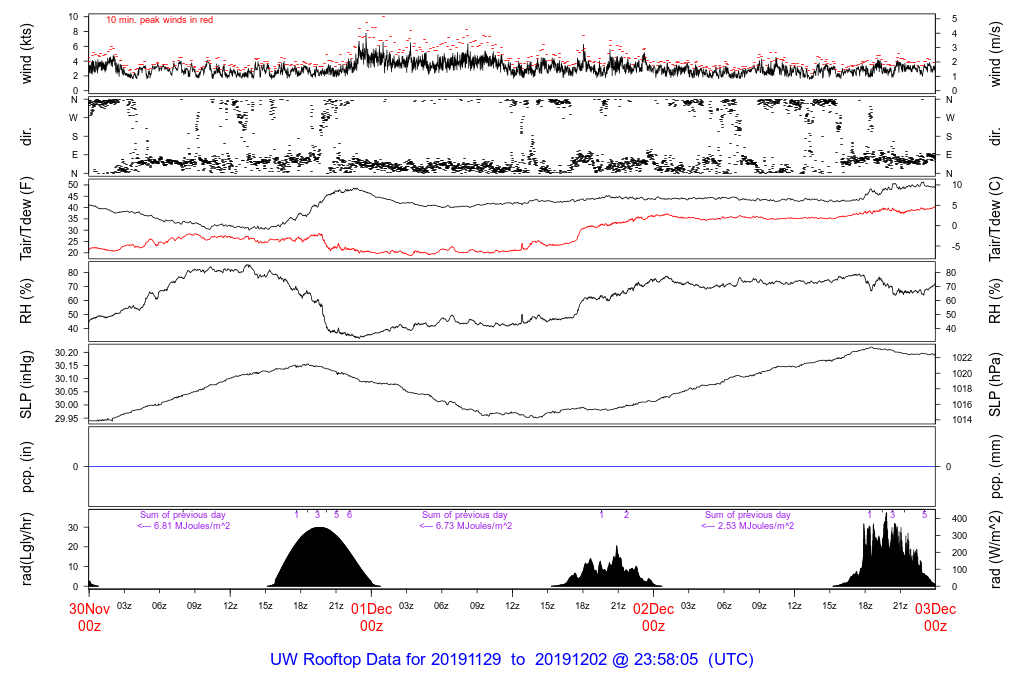Select the '25' temperature tick in Fahrenheit
The image size is (1024, 700).
[73, 242]
